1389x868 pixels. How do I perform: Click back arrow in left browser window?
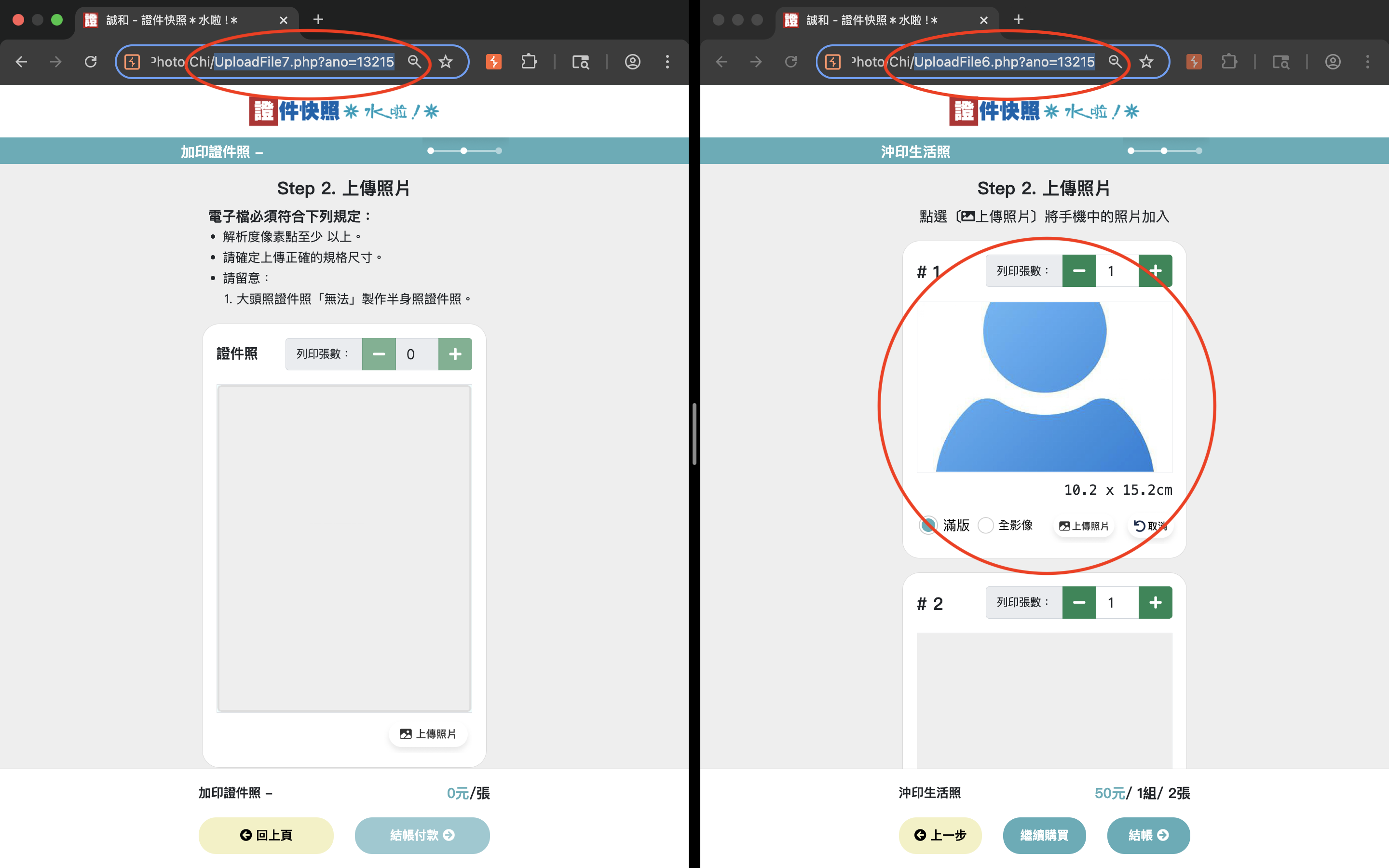point(21,61)
